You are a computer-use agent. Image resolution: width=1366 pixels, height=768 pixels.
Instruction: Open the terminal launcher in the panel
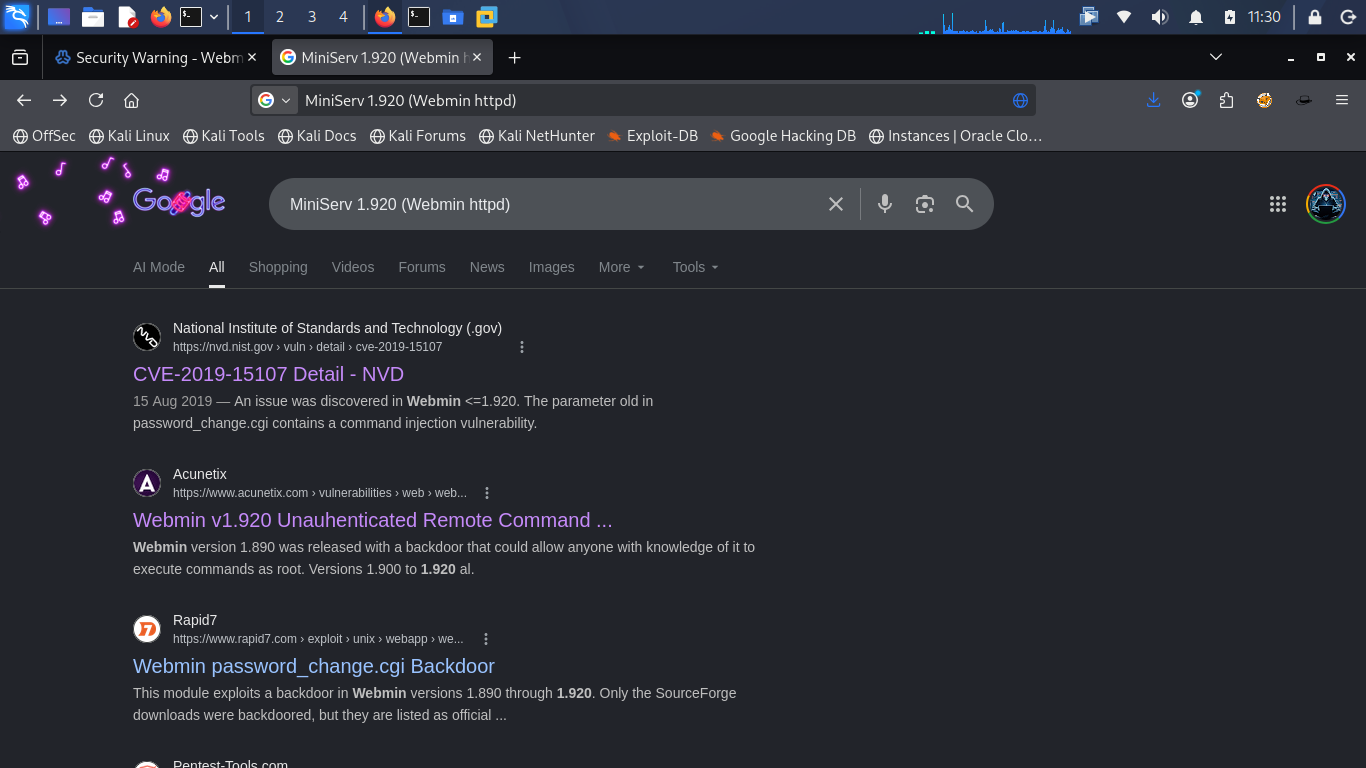[x=191, y=16]
